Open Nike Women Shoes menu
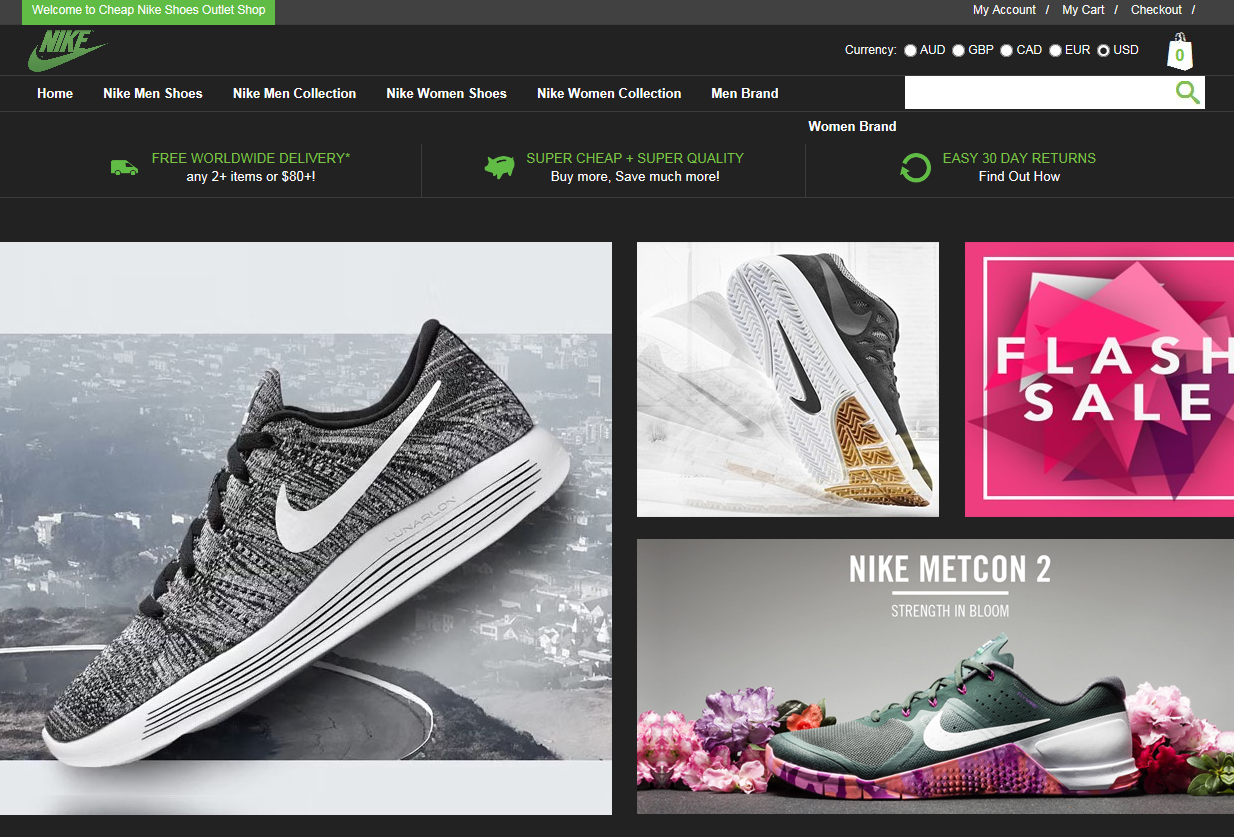 pos(447,93)
